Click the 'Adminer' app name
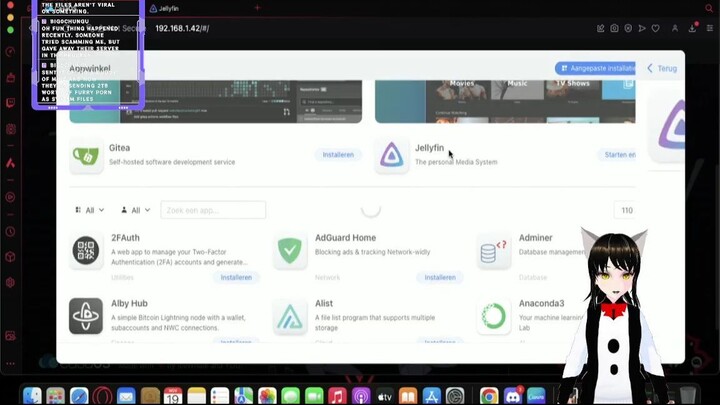This screenshot has width=720, height=405. point(535,238)
